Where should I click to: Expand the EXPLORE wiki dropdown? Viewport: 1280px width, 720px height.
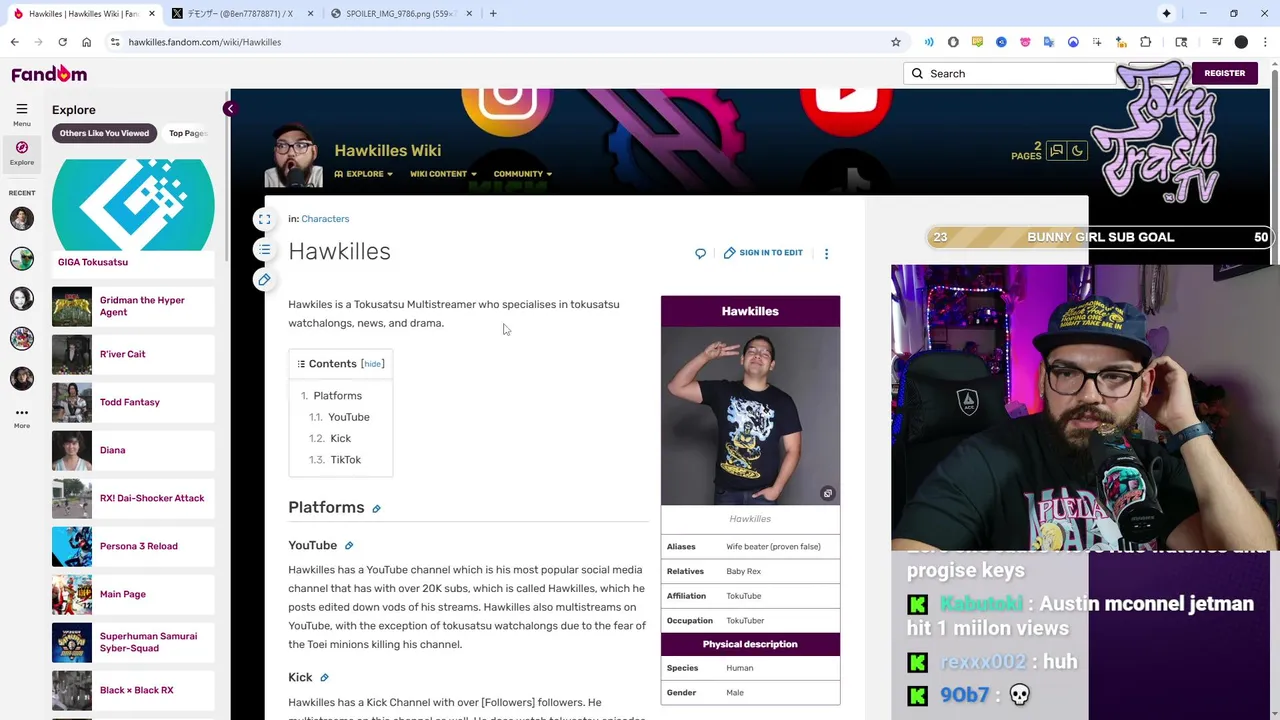click(364, 174)
